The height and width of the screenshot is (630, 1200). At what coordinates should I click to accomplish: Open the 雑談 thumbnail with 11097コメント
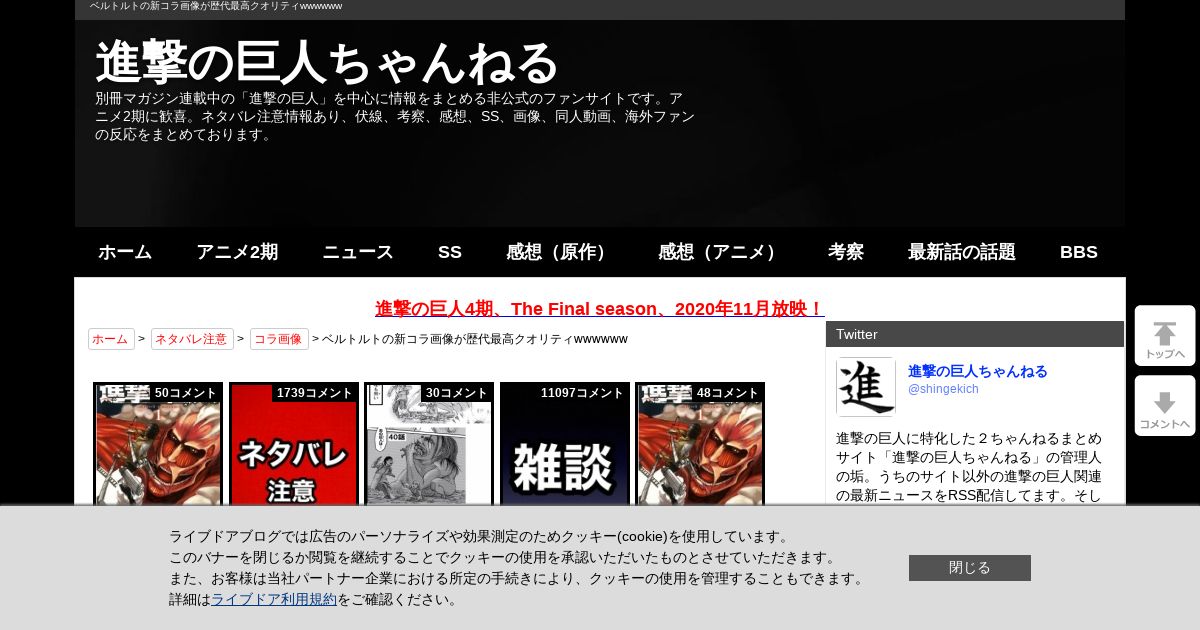[x=565, y=444]
